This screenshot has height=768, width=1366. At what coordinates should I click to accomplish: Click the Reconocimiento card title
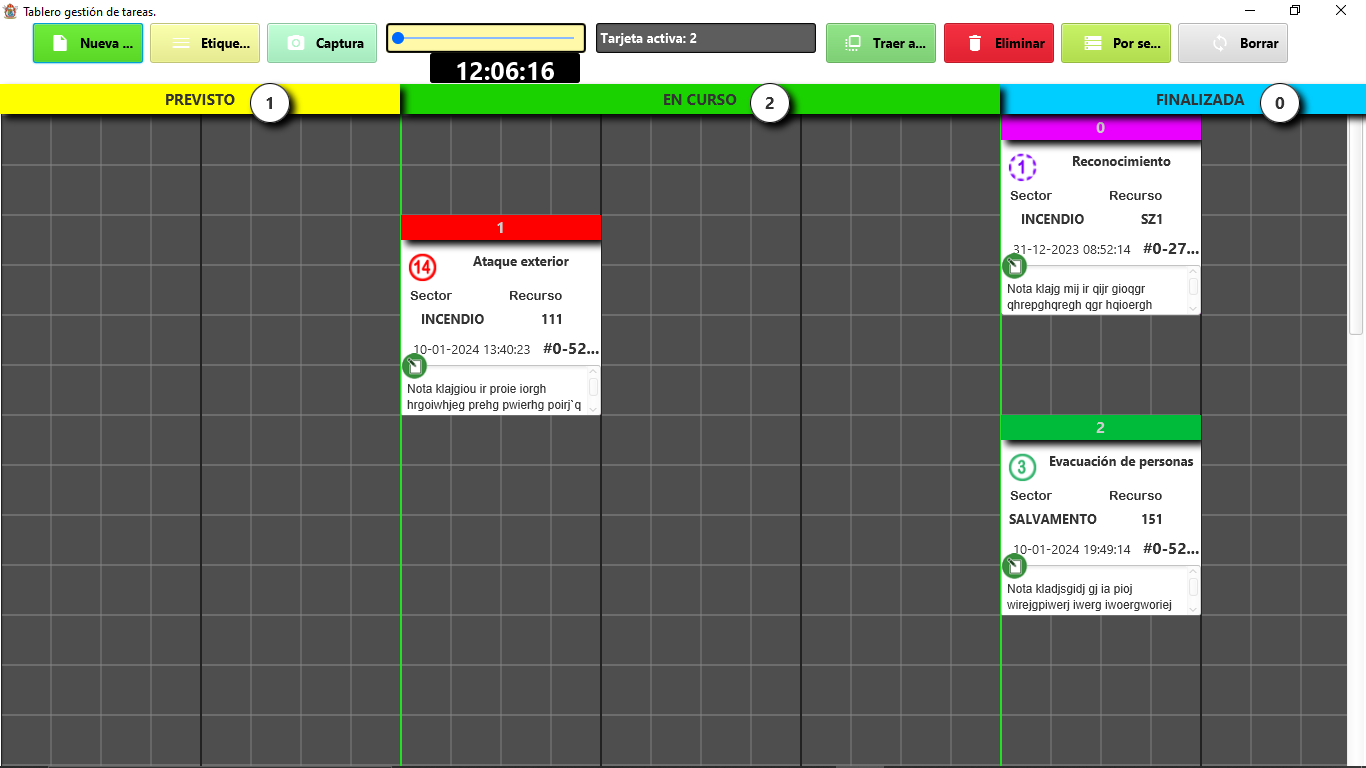coord(1121,162)
